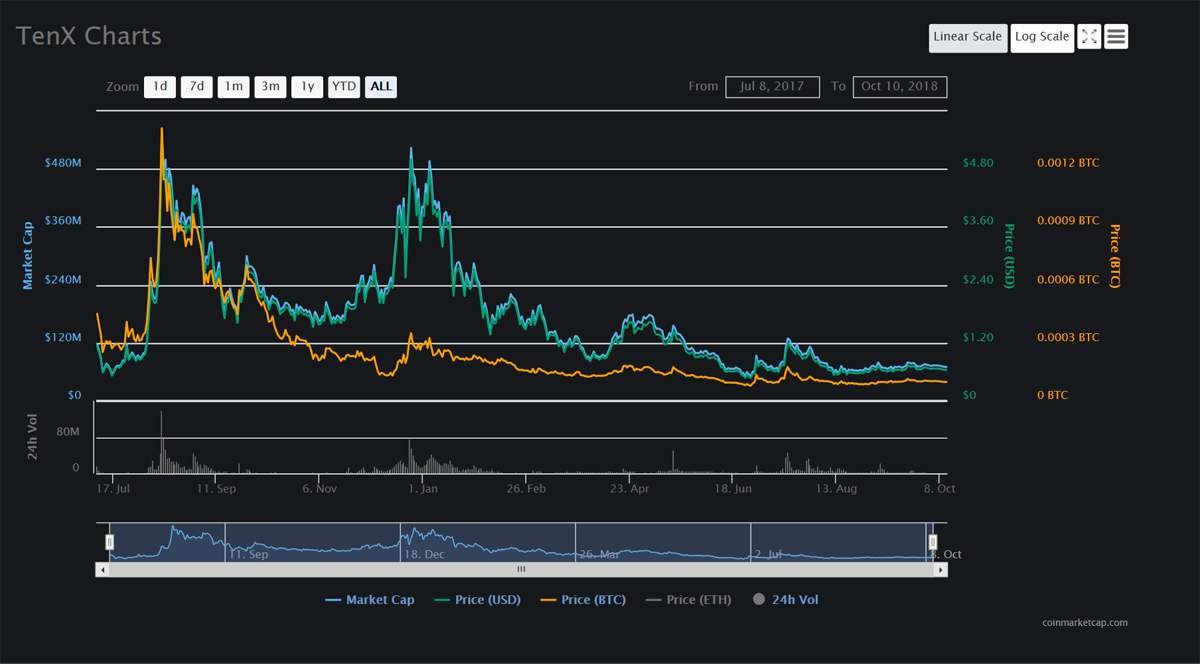Switch to Linear Scale
Screen dimensions: 1200x664
point(967,37)
